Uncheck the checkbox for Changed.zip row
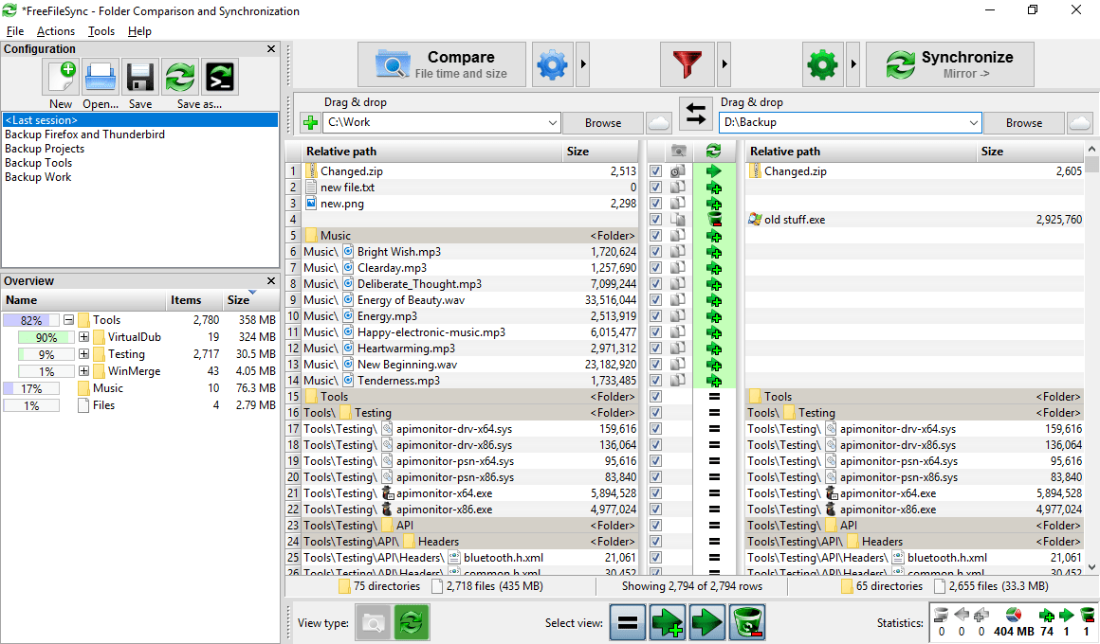The width and height of the screenshot is (1100, 644). pyautogui.click(x=655, y=172)
